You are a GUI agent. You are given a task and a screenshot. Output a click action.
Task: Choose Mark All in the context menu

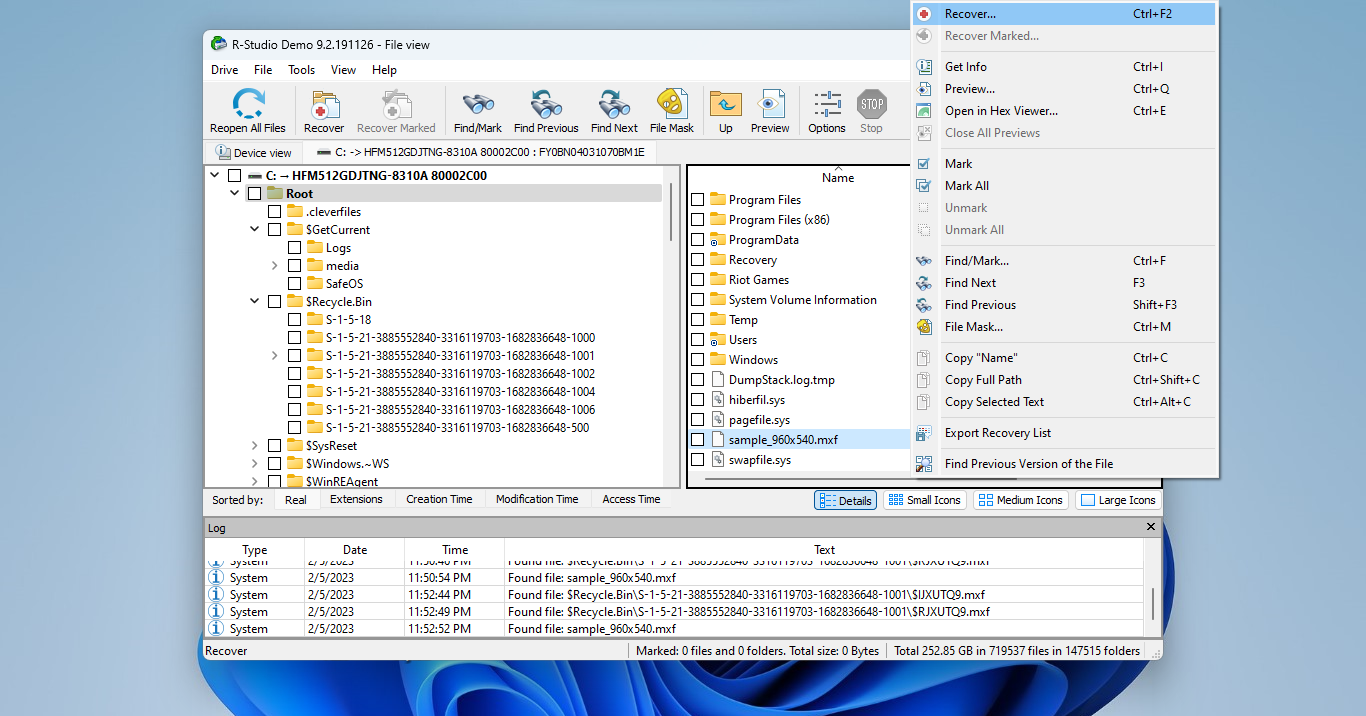1065,186
